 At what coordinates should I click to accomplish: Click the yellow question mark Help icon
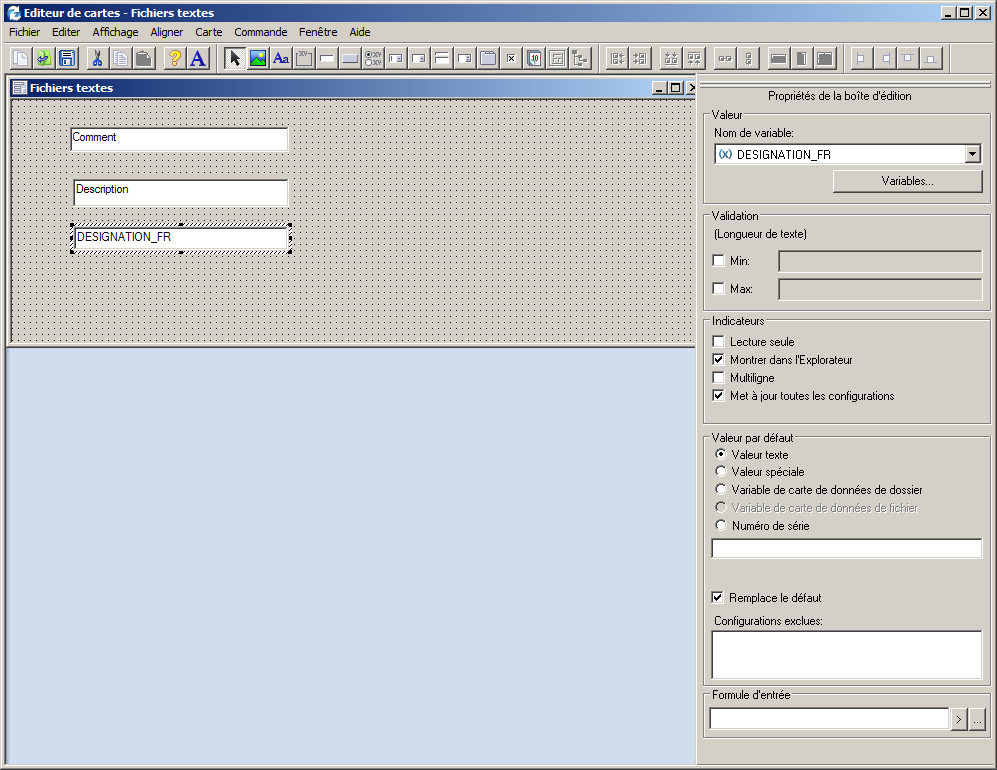174,58
